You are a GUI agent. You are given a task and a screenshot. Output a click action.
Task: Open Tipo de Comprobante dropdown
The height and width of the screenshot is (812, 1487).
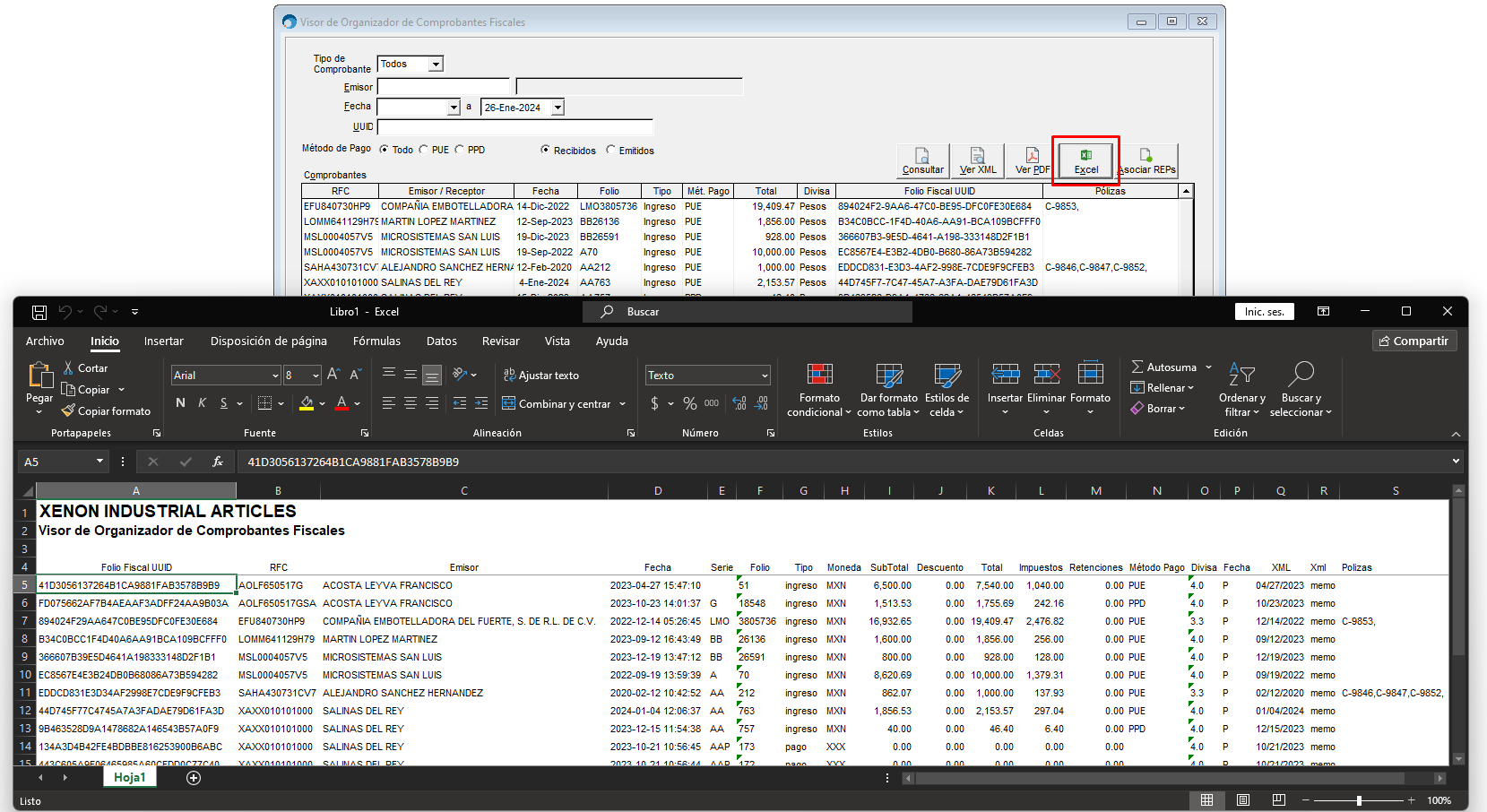[436, 65]
